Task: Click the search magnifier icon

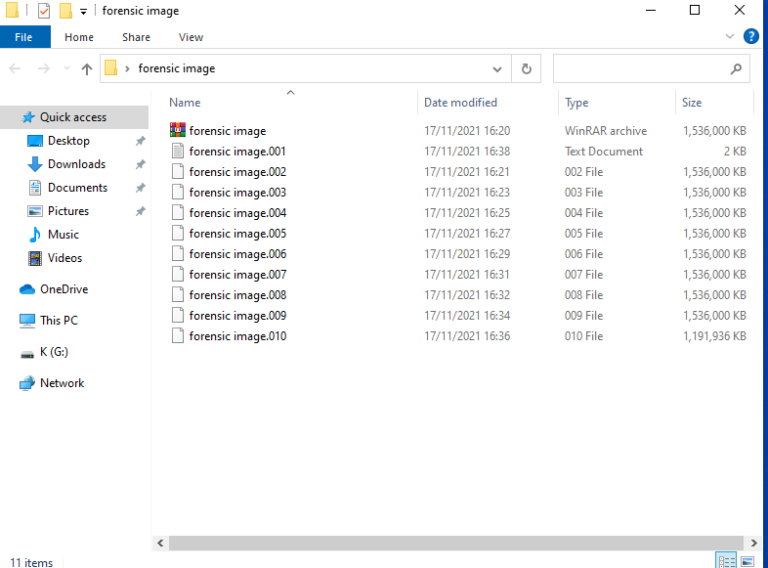Action: [736, 69]
